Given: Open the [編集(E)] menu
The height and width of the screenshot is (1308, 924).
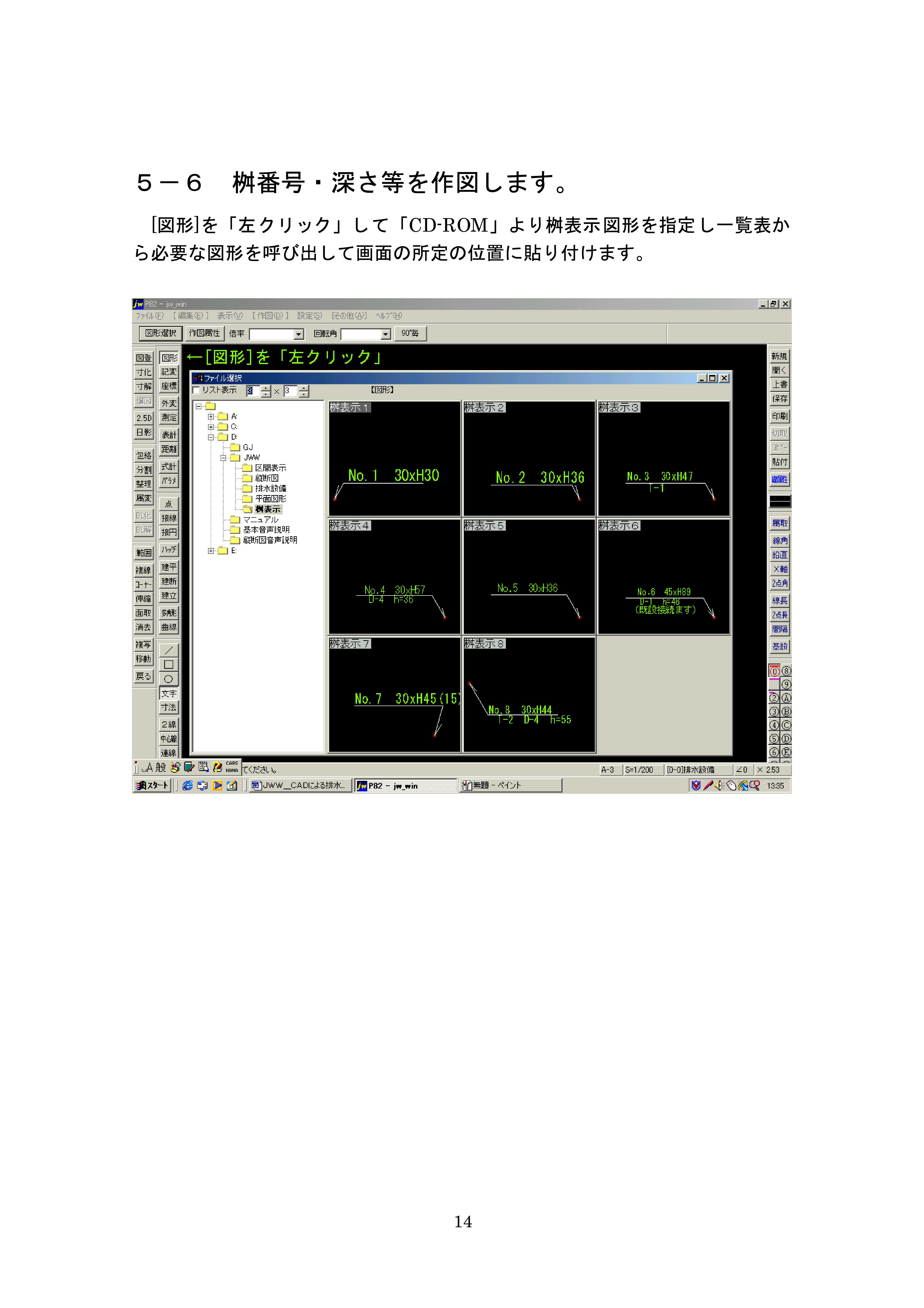Looking at the screenshot, I should (x=190, y=316).
